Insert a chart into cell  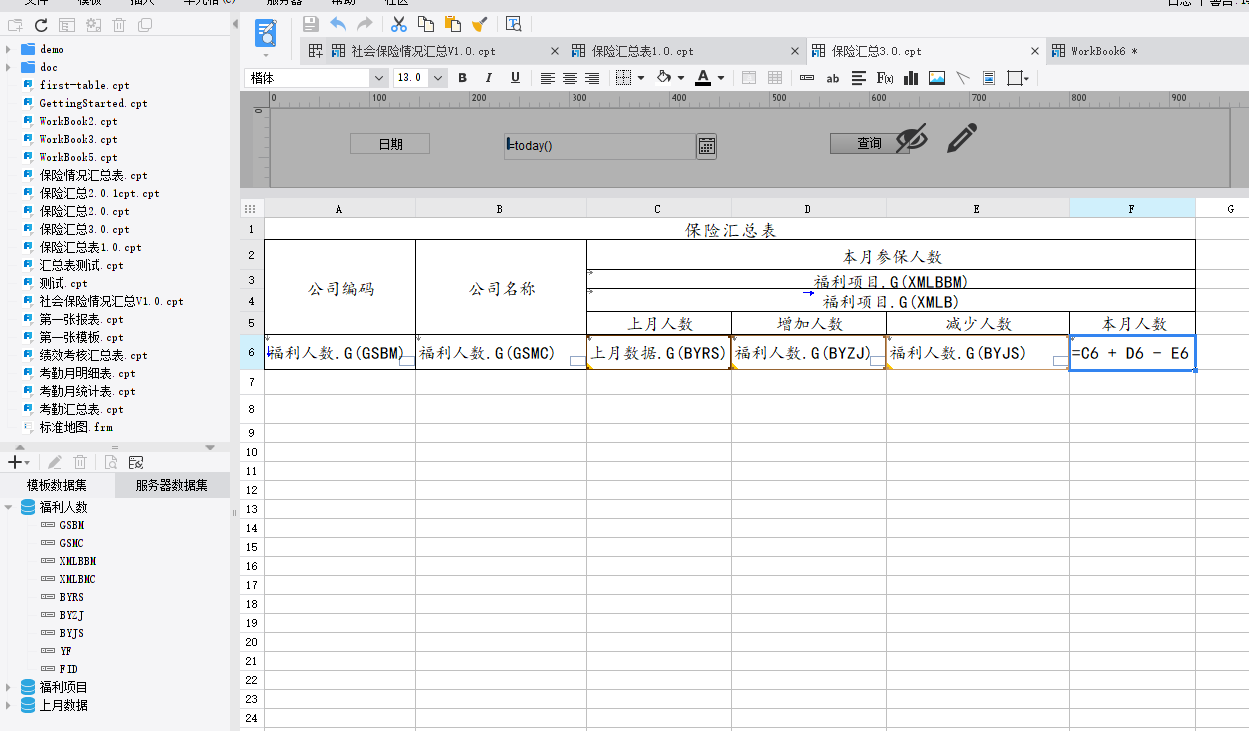[x=911, y=78]
